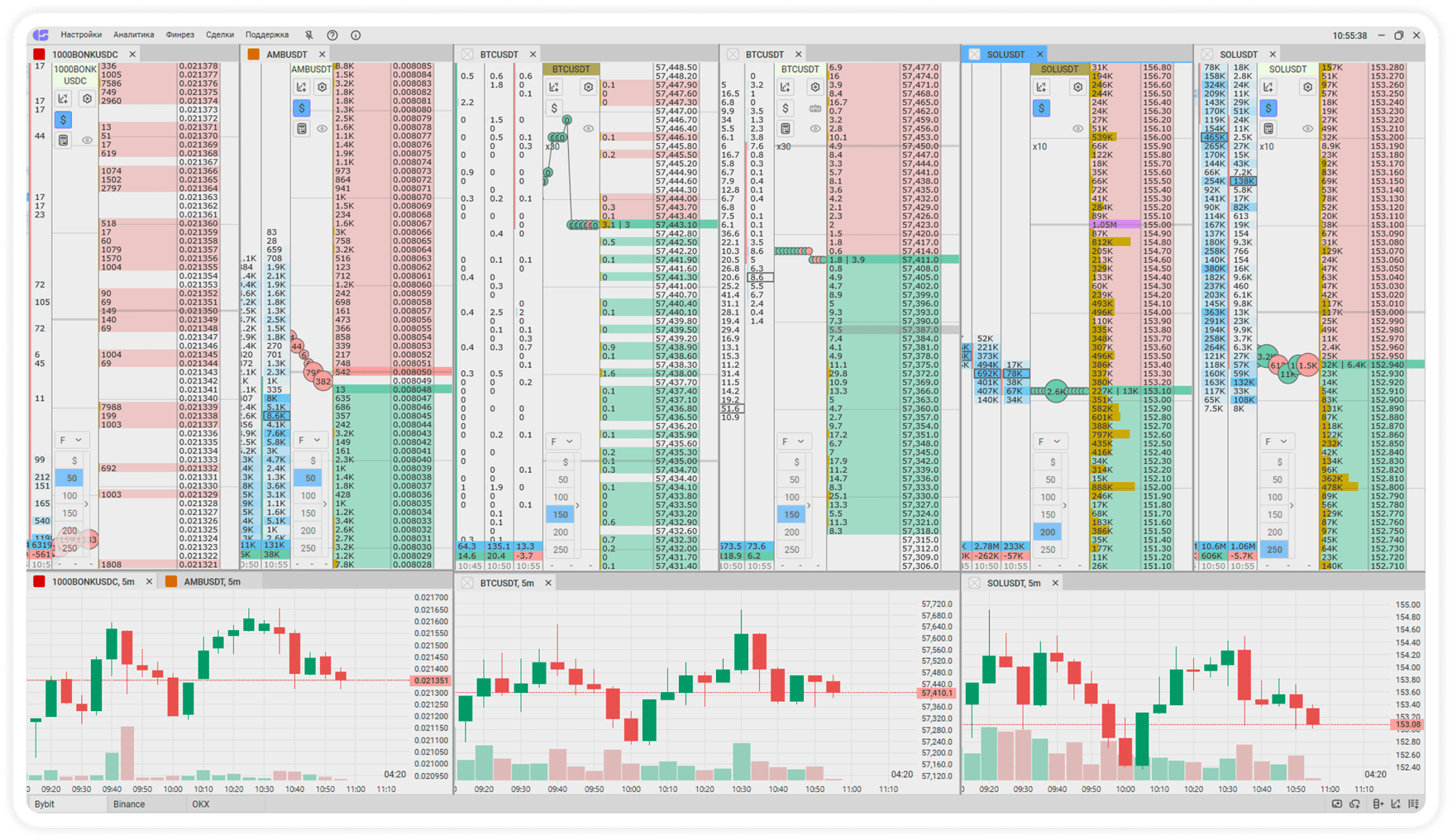Select the Binance exchange at the bottom

click(129, 804)
